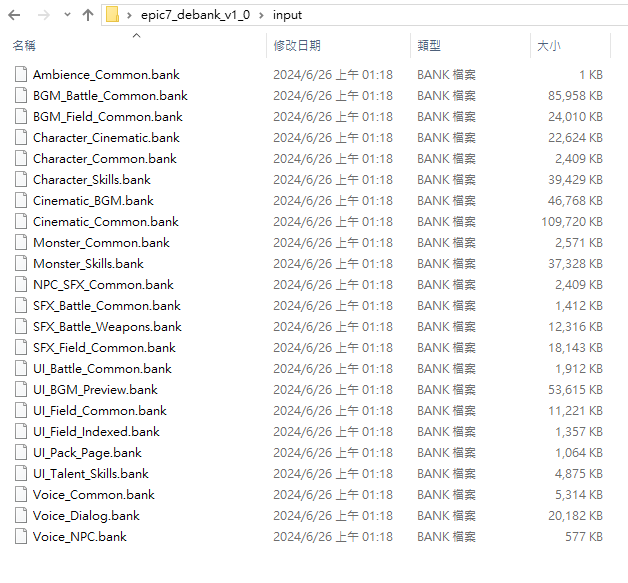This screenshot has height=583, width=628.
Task: Sort by 修改日期 column header
Action: [297, 46]
